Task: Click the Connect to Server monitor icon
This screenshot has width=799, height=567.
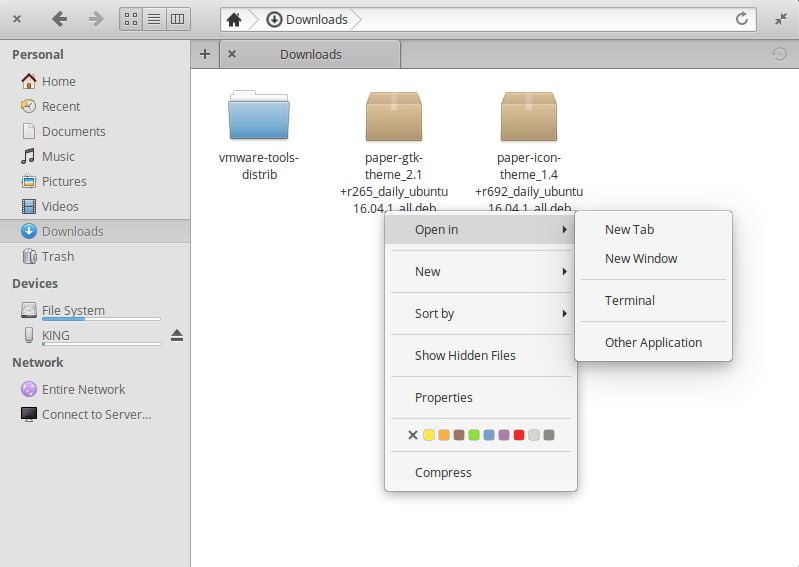Action: (x=29, y=414)
